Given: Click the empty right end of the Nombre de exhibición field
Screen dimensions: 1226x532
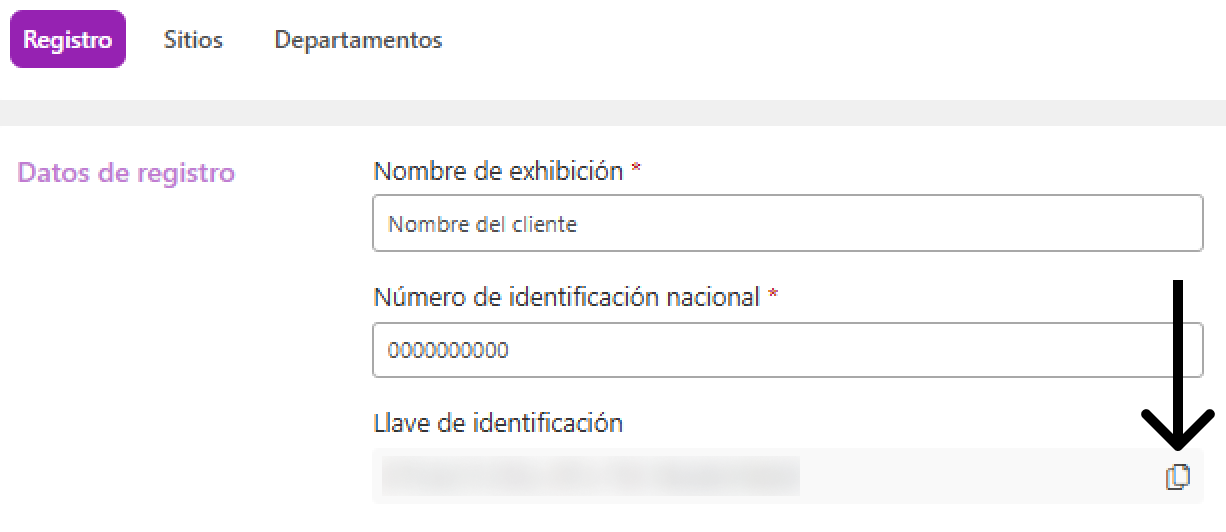Looking at the screenshot, I should 1100,224.
